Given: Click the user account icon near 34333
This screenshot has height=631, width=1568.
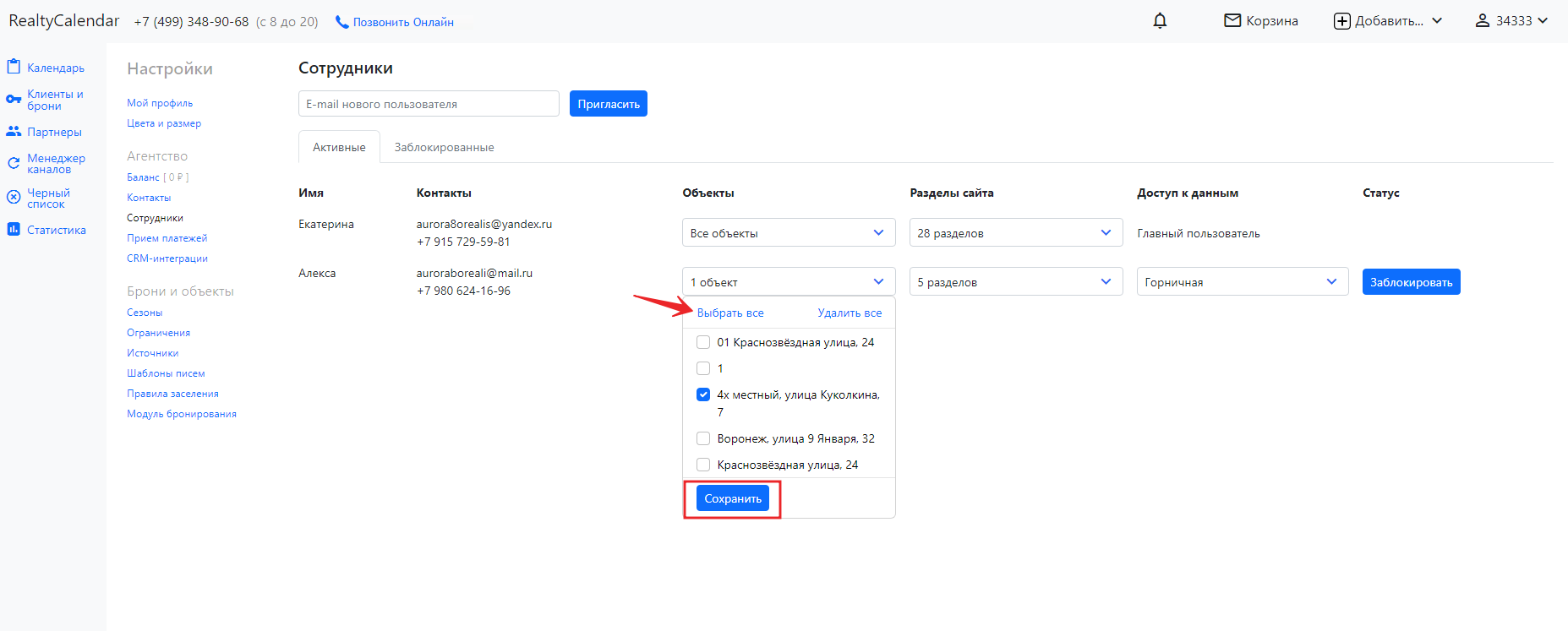Looking at the screenshot, I should click(1483, 20).
